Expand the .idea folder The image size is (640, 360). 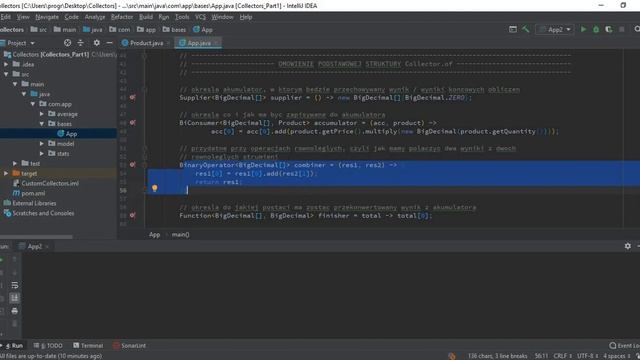pos(6,64)
